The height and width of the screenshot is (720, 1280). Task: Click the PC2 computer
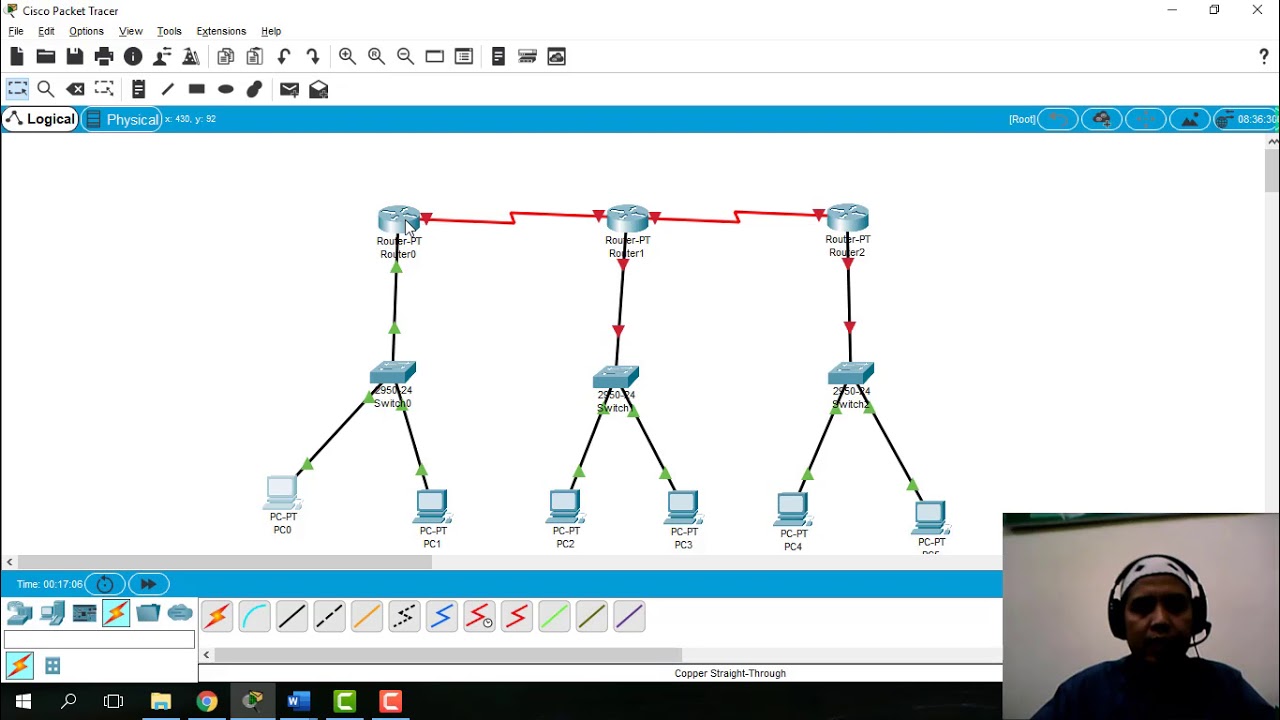click(x=565, y=506)
